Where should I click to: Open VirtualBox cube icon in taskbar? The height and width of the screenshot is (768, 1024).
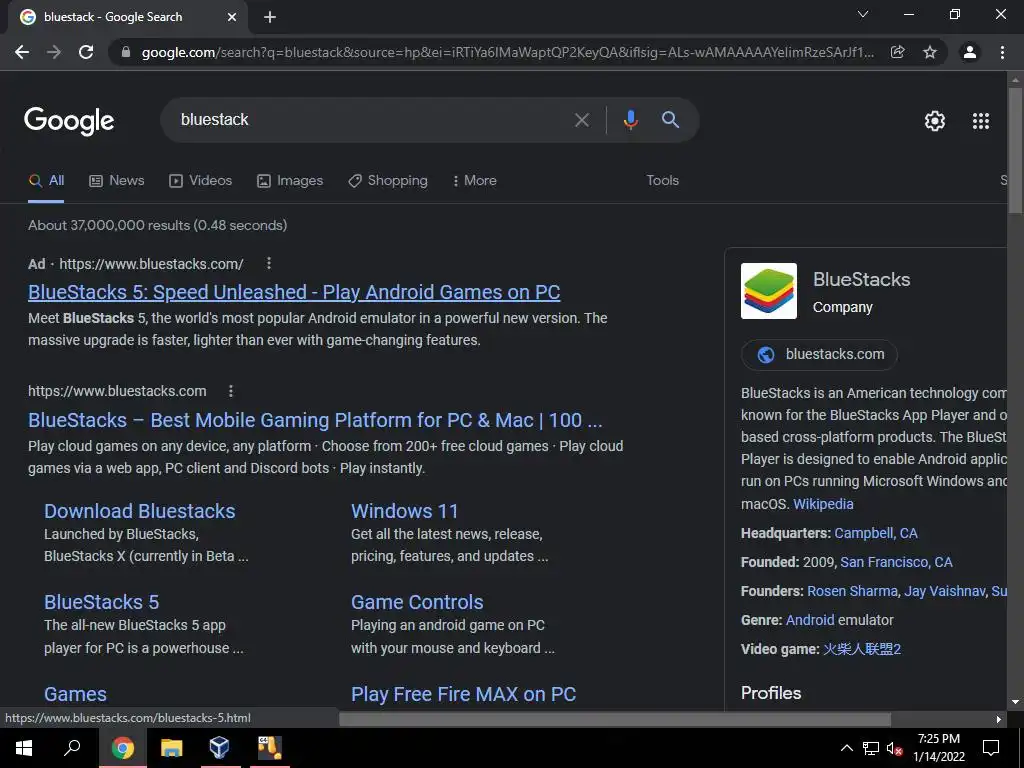[219, 748]
